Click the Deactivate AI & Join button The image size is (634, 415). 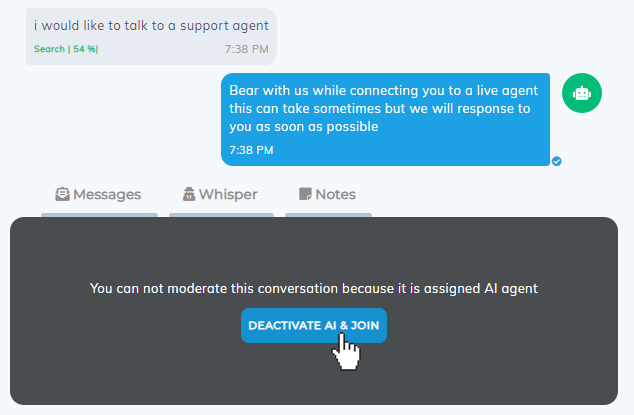tap(314, 326)
